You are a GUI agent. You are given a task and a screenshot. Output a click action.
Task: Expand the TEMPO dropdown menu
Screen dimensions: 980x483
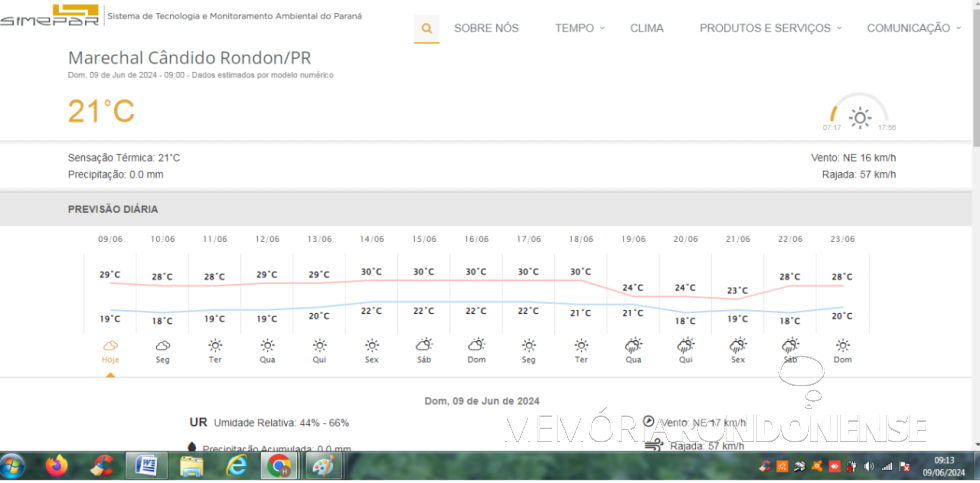coord(579,28)
